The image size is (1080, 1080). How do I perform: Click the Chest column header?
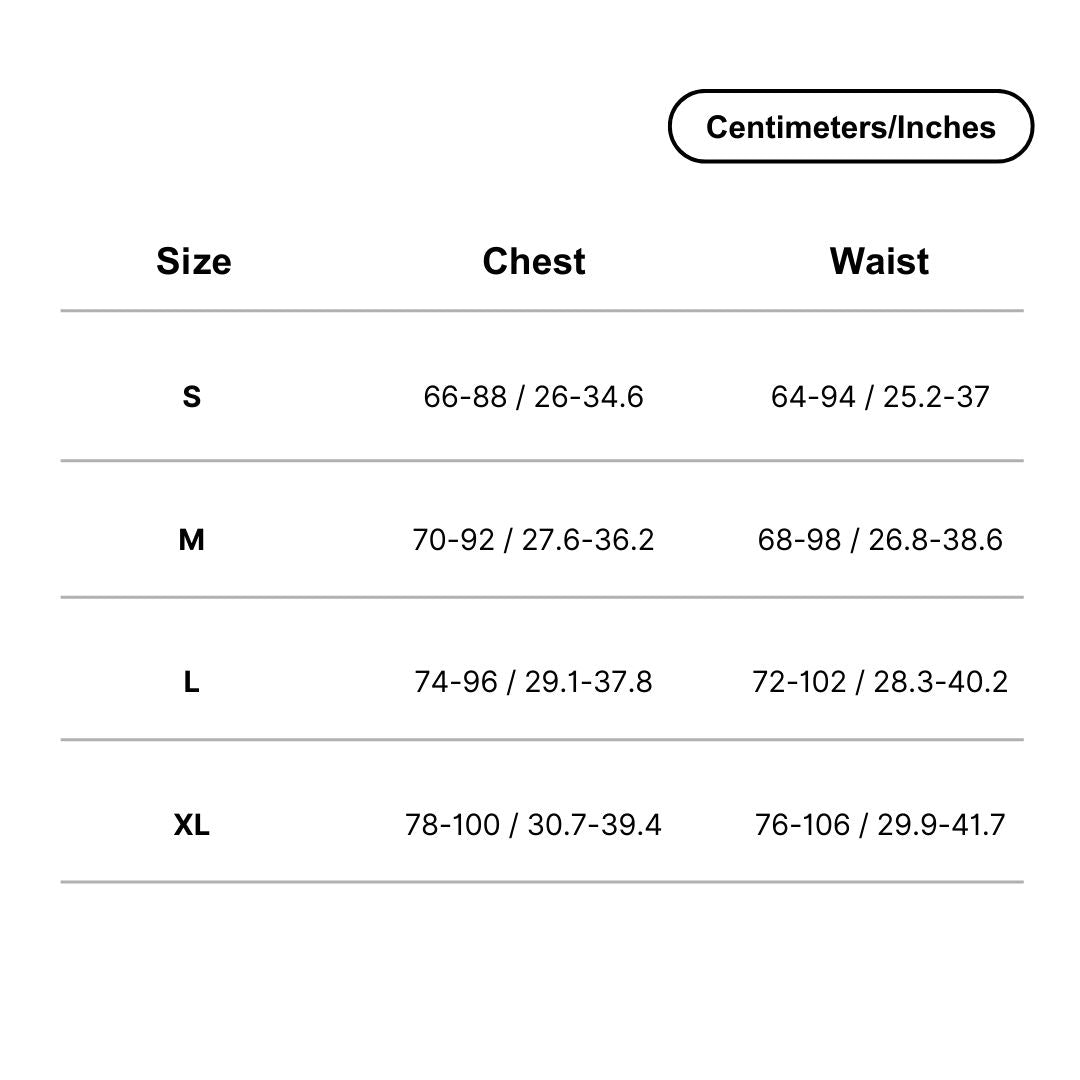(534, 262)
